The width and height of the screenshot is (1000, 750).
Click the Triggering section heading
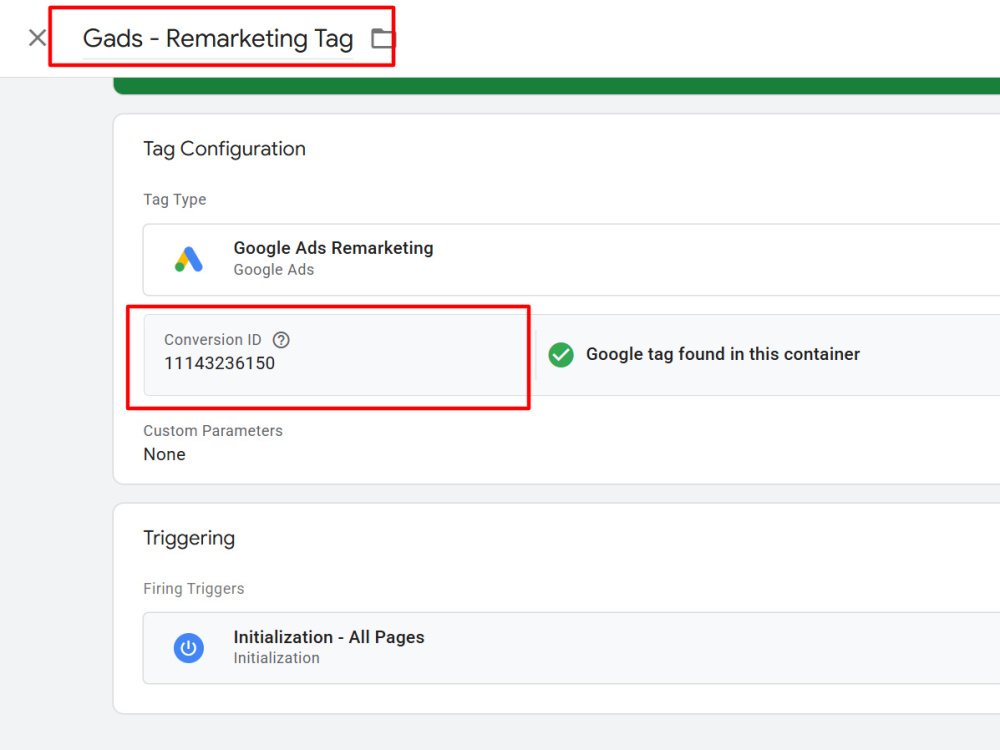(x=189, y=538)
